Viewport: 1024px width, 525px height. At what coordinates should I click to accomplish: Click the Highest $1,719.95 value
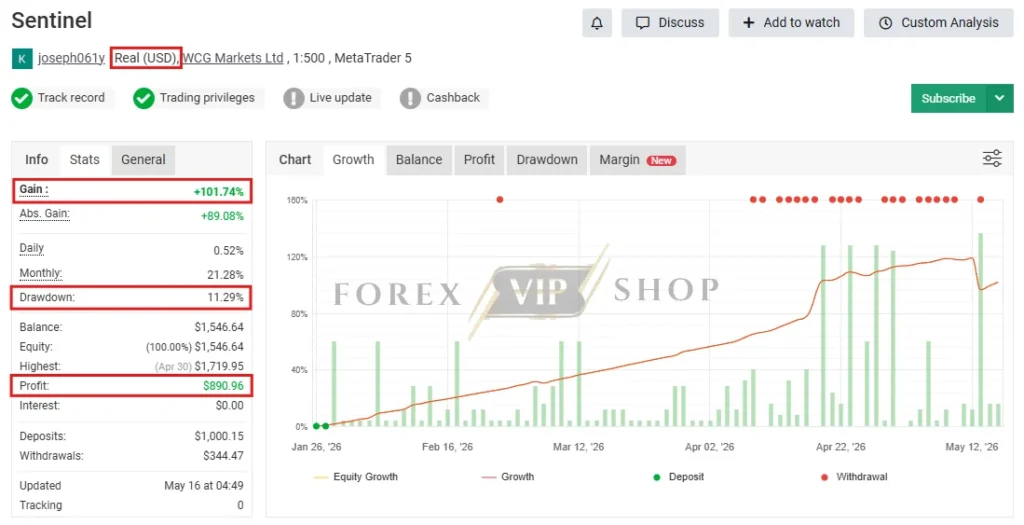point(219,366)
